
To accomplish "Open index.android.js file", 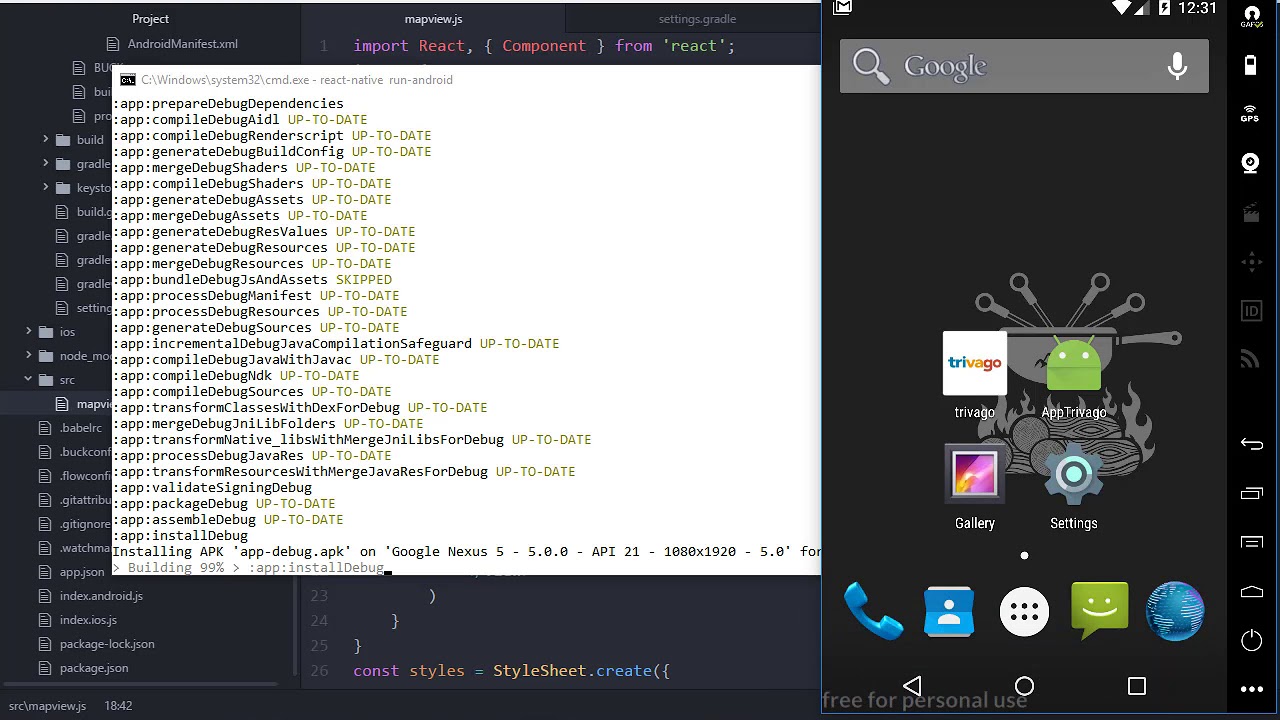I will (x=101, y=596).
